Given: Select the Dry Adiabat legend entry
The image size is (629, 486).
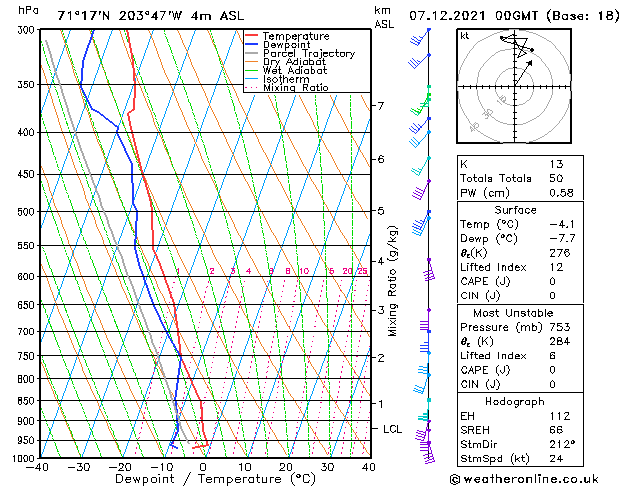Looking at the screenshot, I should [x=294, y=62].
